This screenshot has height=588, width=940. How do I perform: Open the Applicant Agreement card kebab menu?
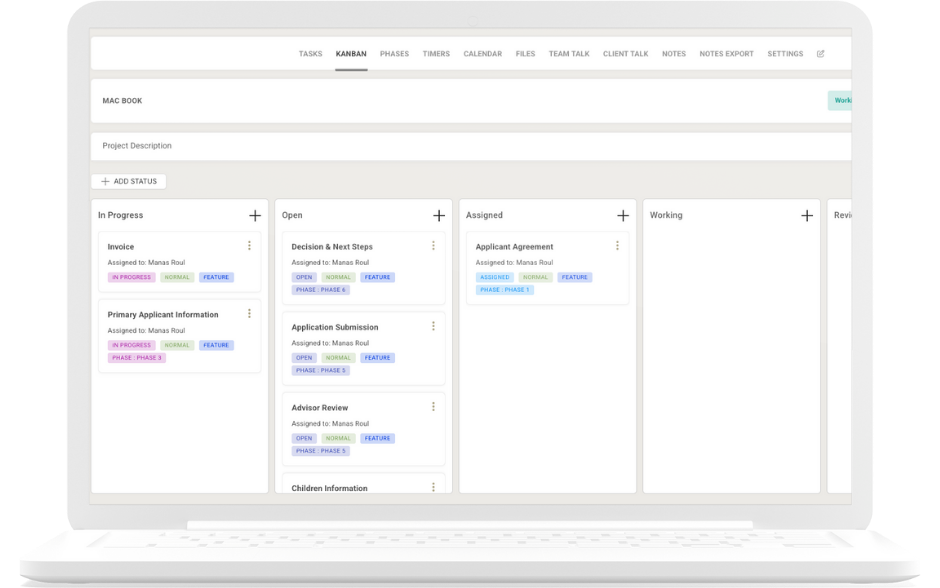tap(617, 246)
